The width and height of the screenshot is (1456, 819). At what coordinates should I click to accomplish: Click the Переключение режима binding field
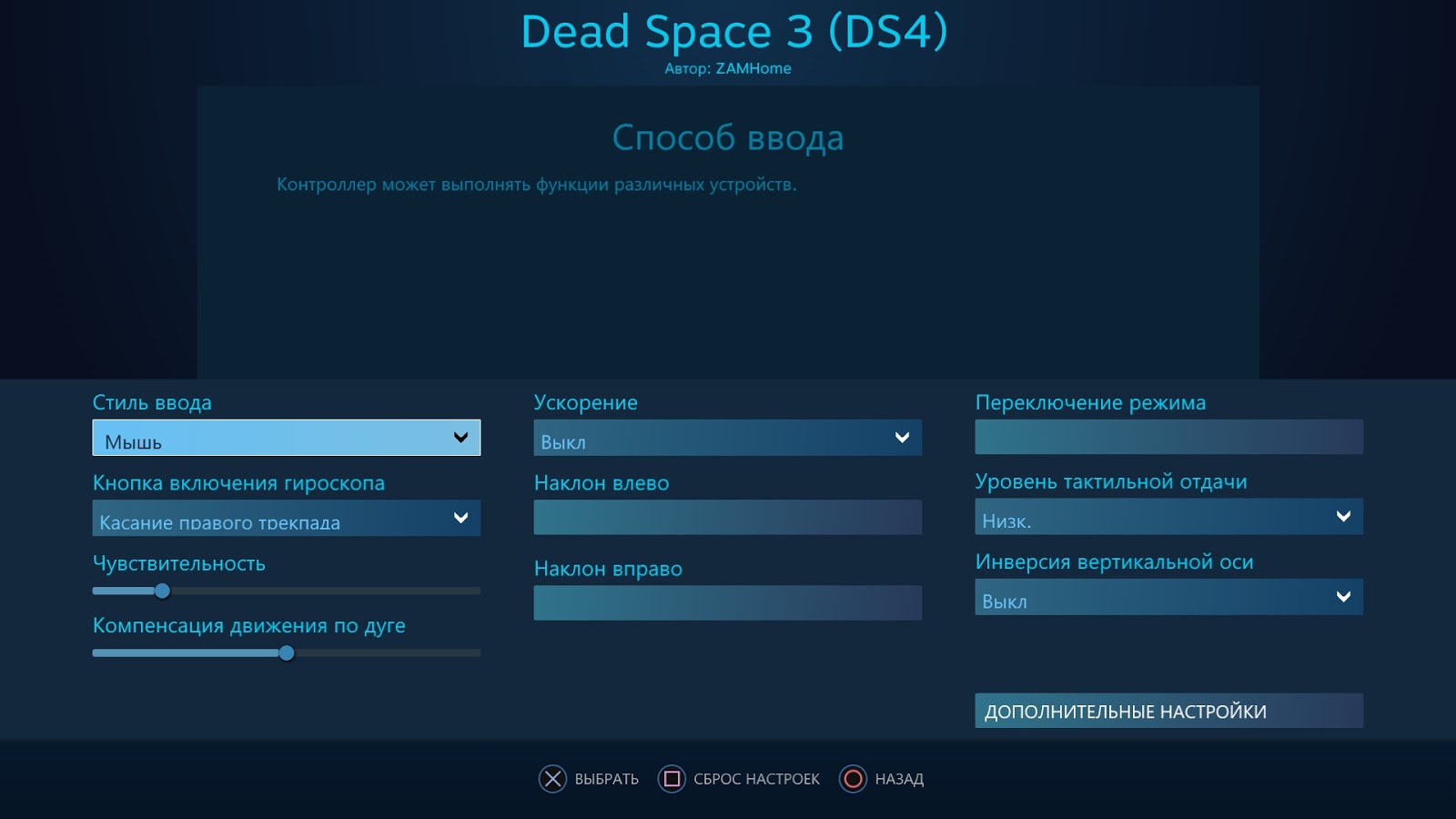point(1168,437)
